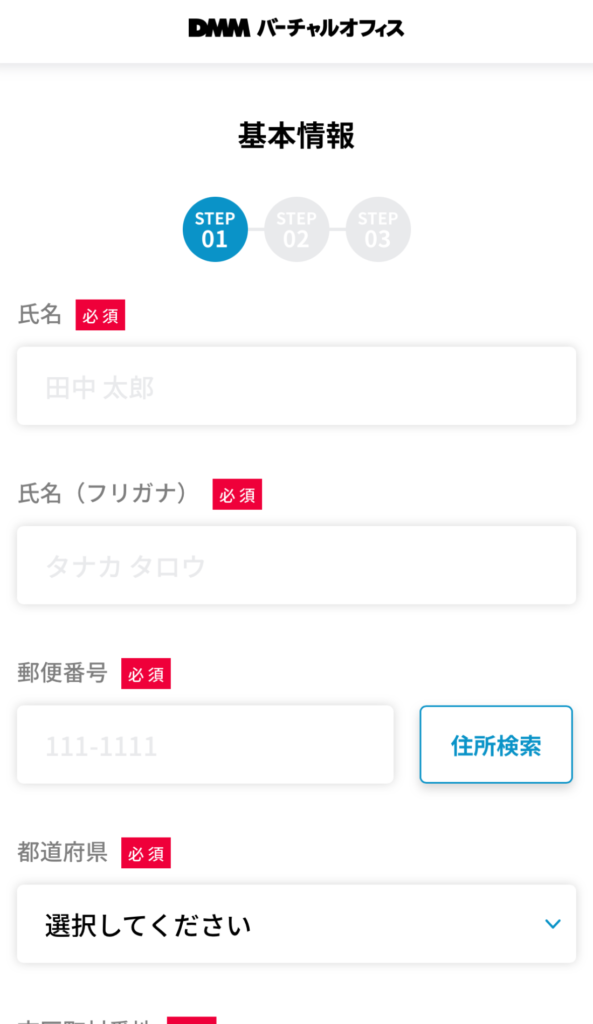Viewport: 593px width, 1024px height.
Task: Go to the STEP 03 circle
Action: (378, 229)
